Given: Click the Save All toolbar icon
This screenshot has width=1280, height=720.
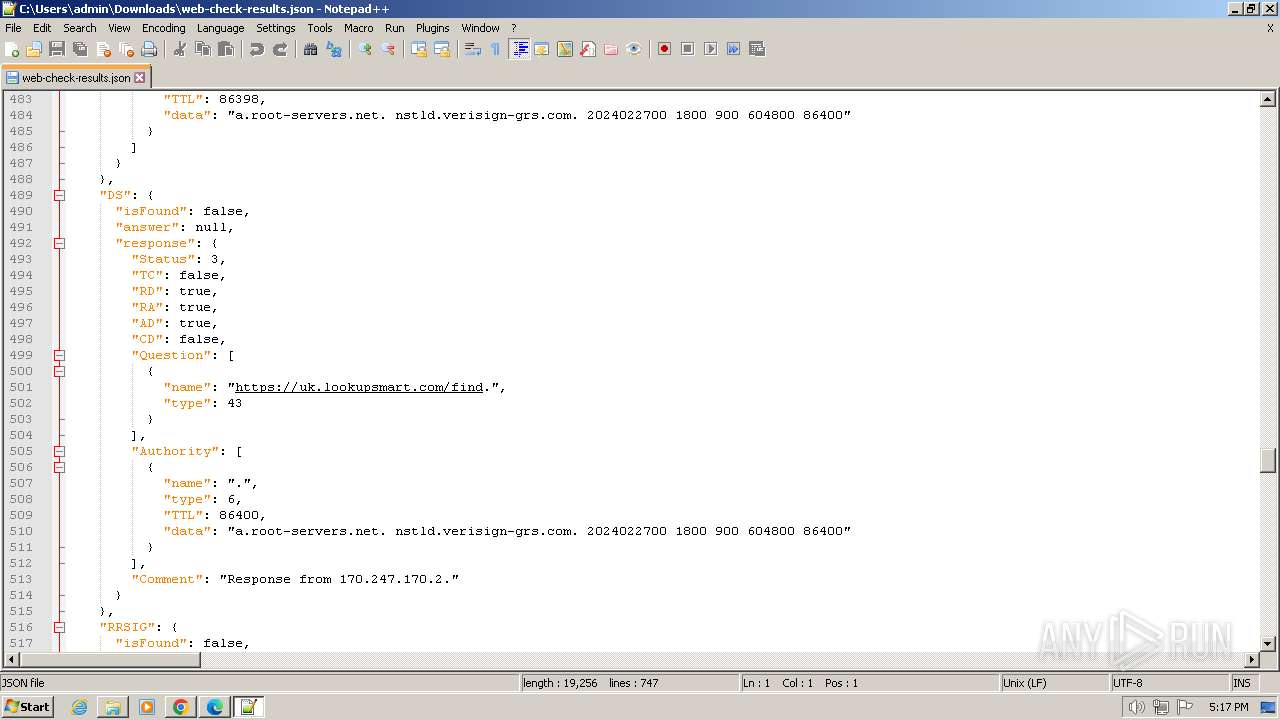Looking at the screenshot, I should [80, 49].
